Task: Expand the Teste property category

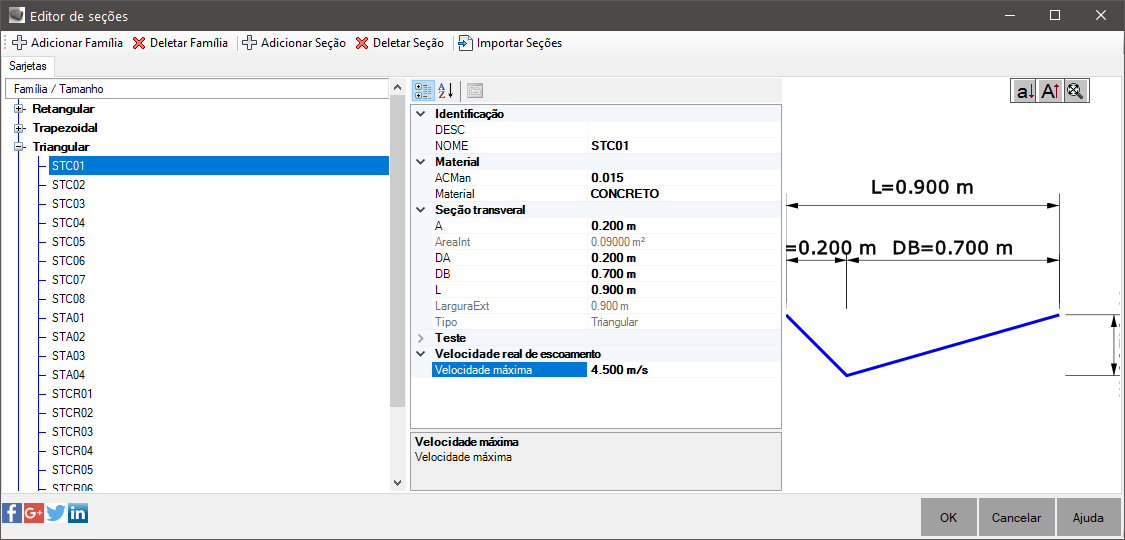Action: point(421,337)
